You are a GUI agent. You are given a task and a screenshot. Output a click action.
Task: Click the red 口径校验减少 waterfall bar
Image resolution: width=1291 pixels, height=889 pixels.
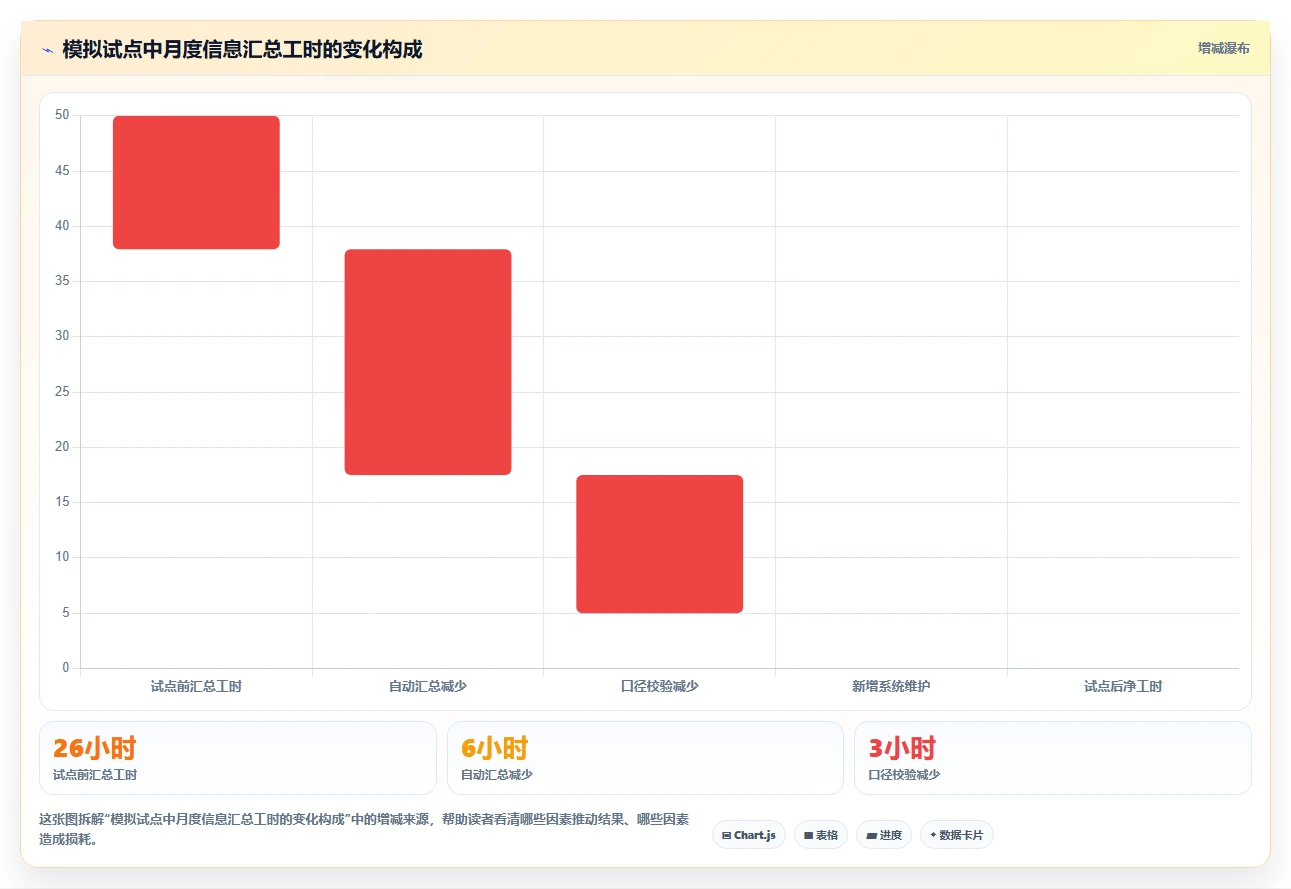coord(660,544)
